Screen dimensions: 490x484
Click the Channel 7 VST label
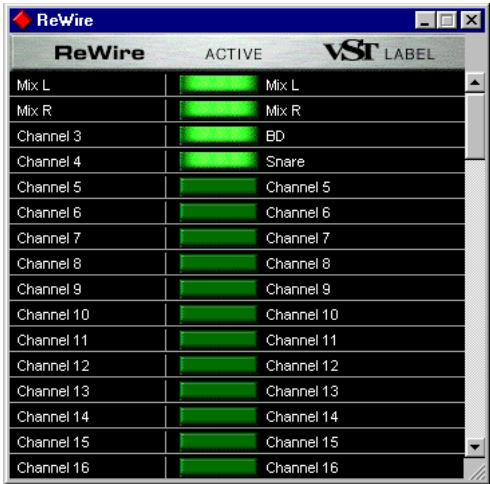pos(298,238)
